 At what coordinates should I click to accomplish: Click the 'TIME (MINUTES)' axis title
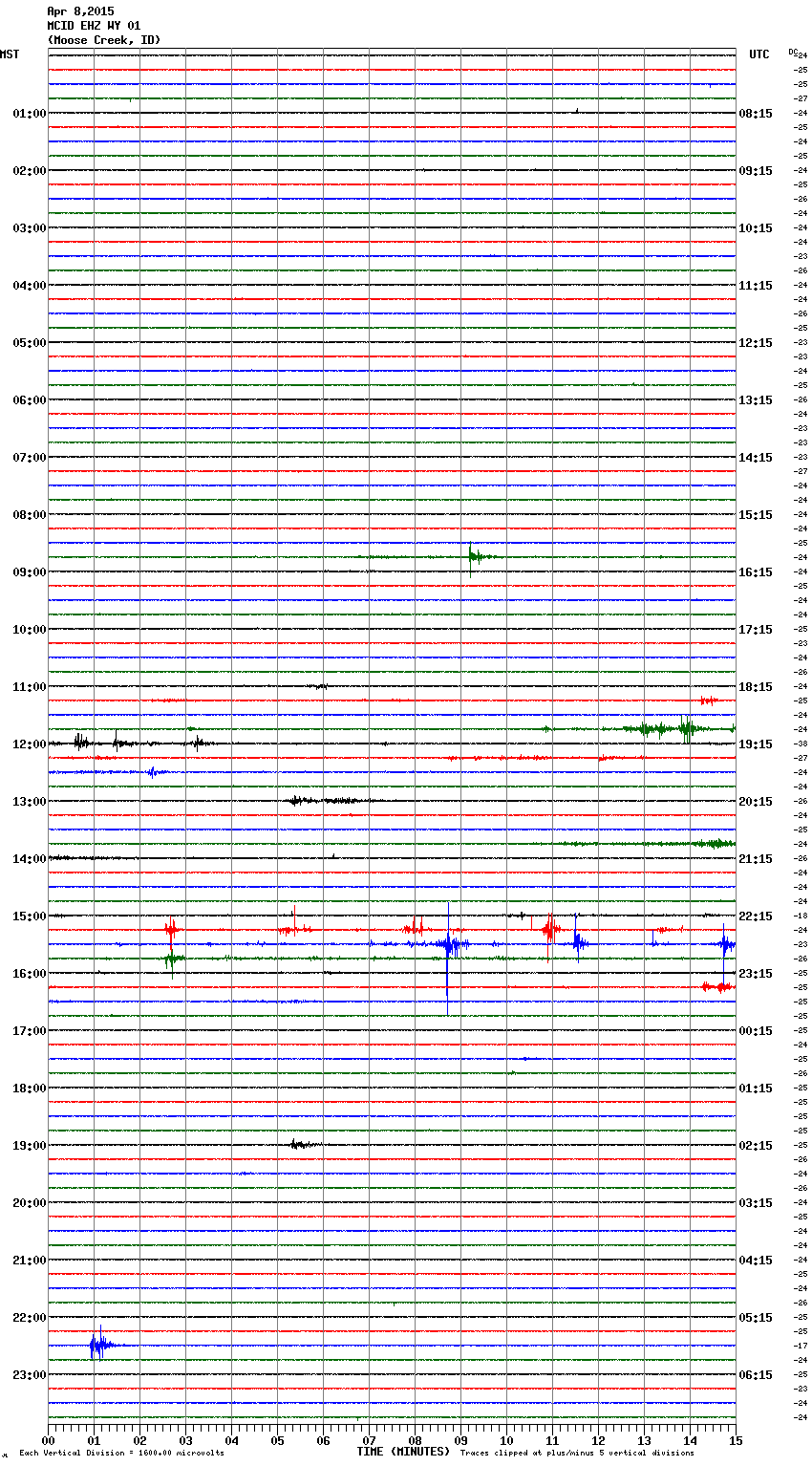point(403,1452)
